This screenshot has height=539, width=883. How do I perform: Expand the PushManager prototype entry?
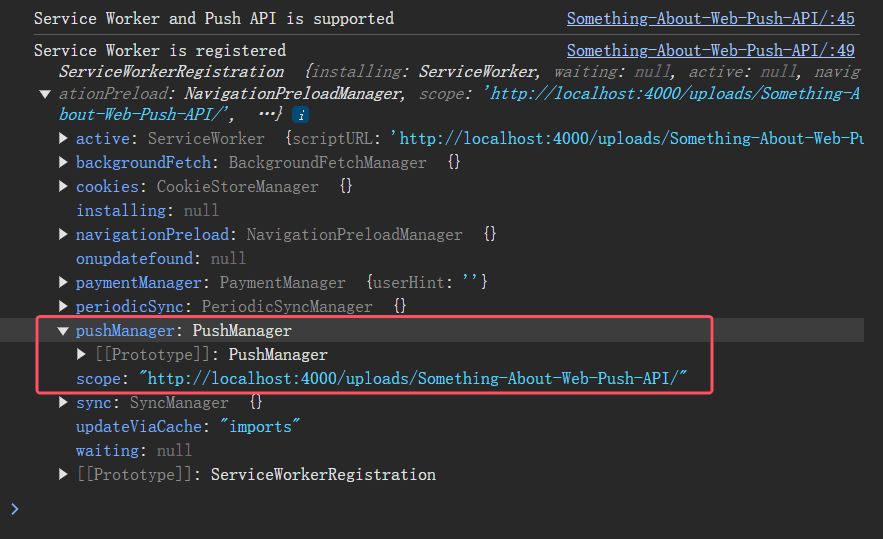(81, 354)
